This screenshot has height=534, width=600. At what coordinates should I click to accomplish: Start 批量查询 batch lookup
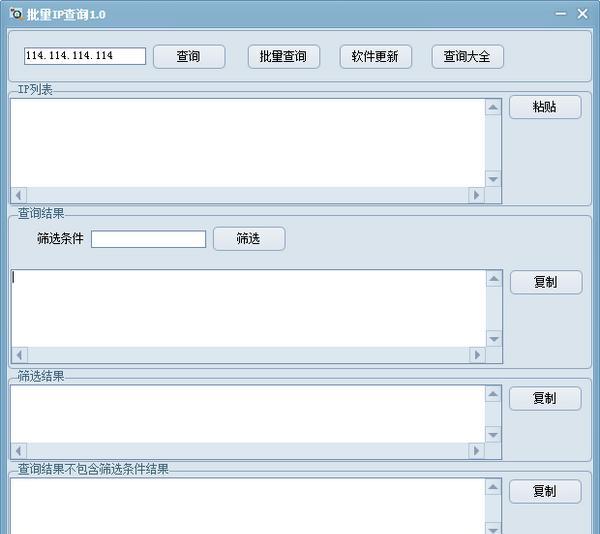tap(284, 57)
